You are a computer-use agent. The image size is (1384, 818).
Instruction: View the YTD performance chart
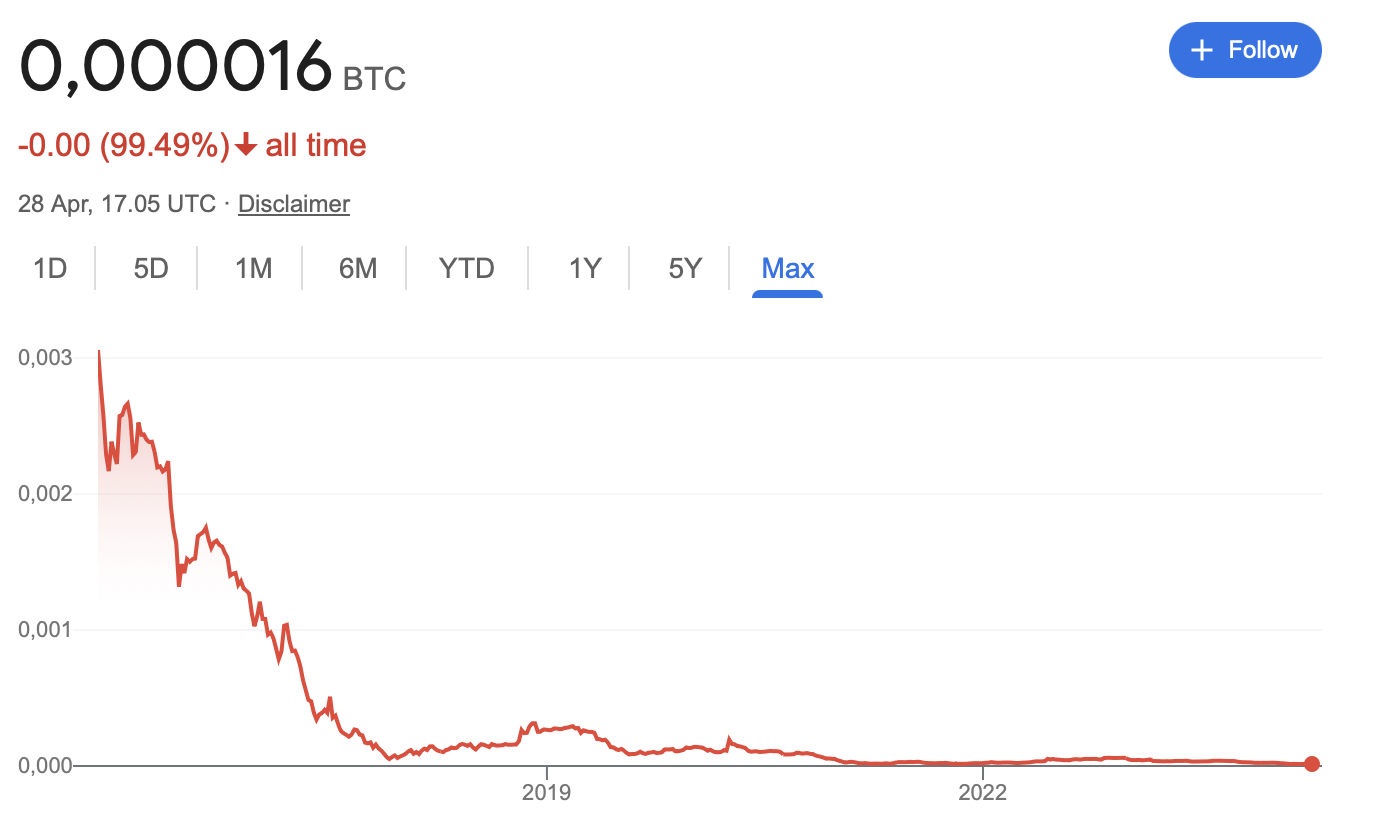tap(466, 268)
